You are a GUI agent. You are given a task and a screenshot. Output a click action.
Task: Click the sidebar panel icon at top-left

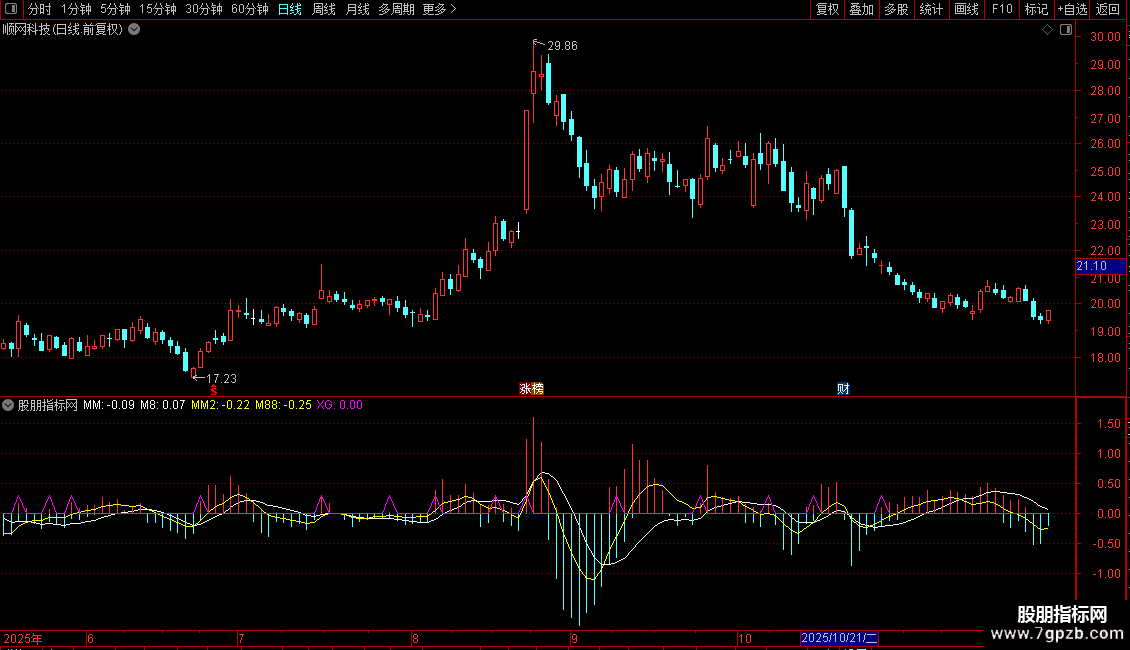11,9
